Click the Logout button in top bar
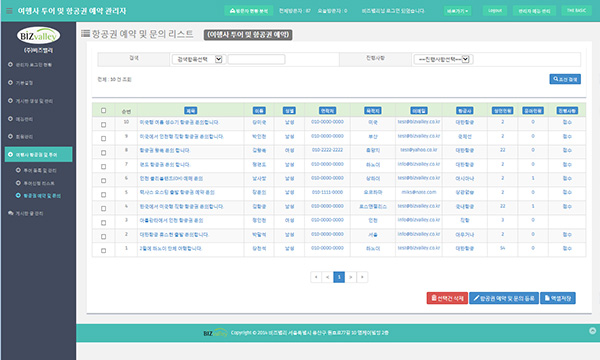The image size is (600, 360). [x=495, y=11]
